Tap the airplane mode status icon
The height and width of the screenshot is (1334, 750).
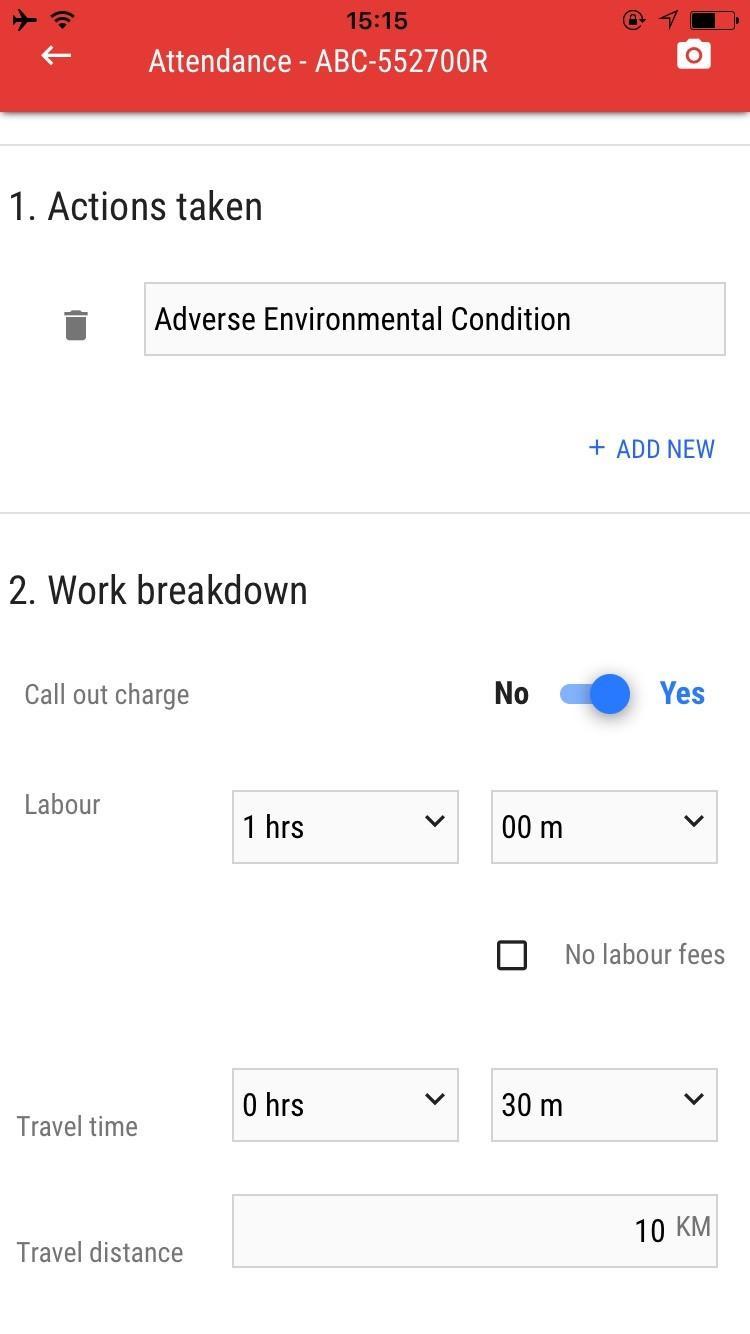tap(24, 20)
